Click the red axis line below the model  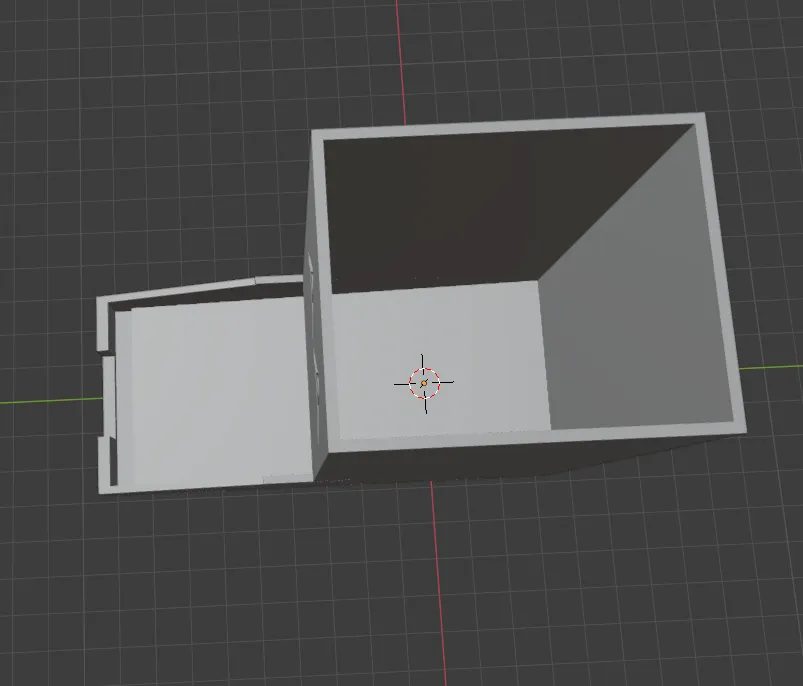(438, 584)
